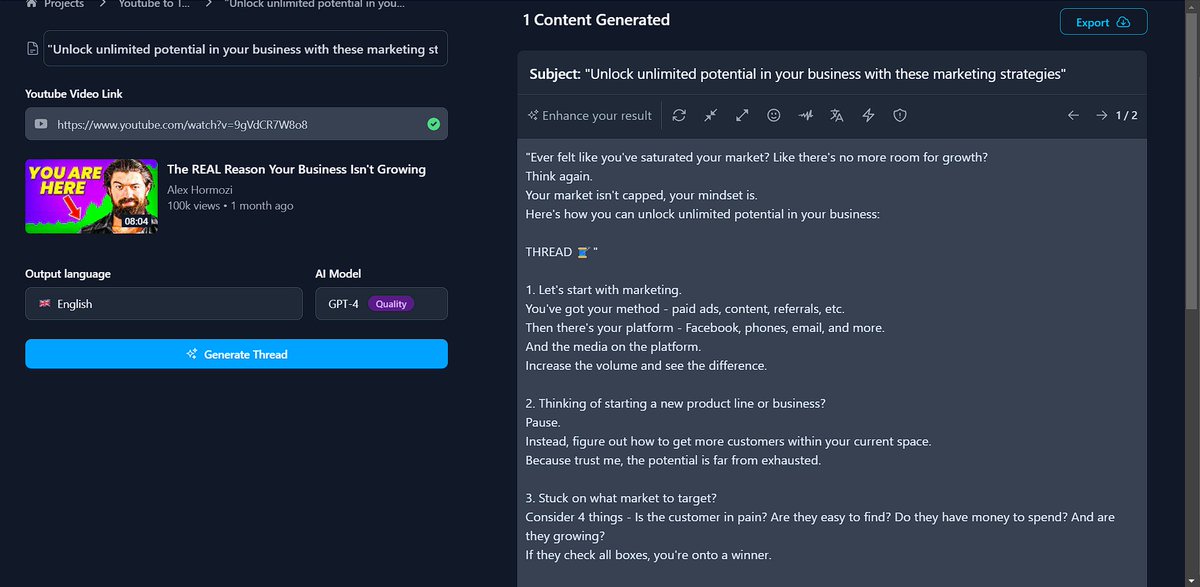This screenshot has height=587, width=1200.
Task: Open the Output language English dropdown
Action: coord(164,304)
